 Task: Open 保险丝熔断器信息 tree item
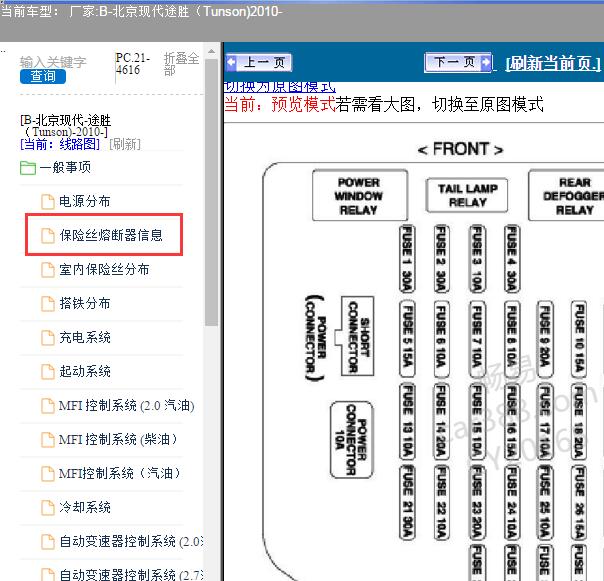click(111, 235)
